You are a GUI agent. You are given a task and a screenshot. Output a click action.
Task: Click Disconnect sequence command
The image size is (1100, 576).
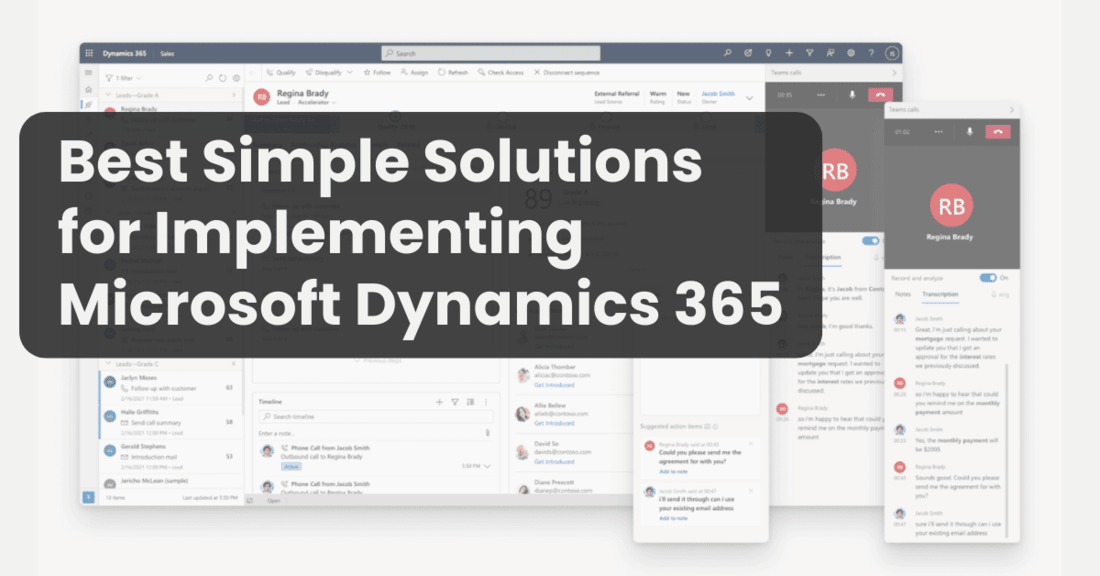(567, 72)
